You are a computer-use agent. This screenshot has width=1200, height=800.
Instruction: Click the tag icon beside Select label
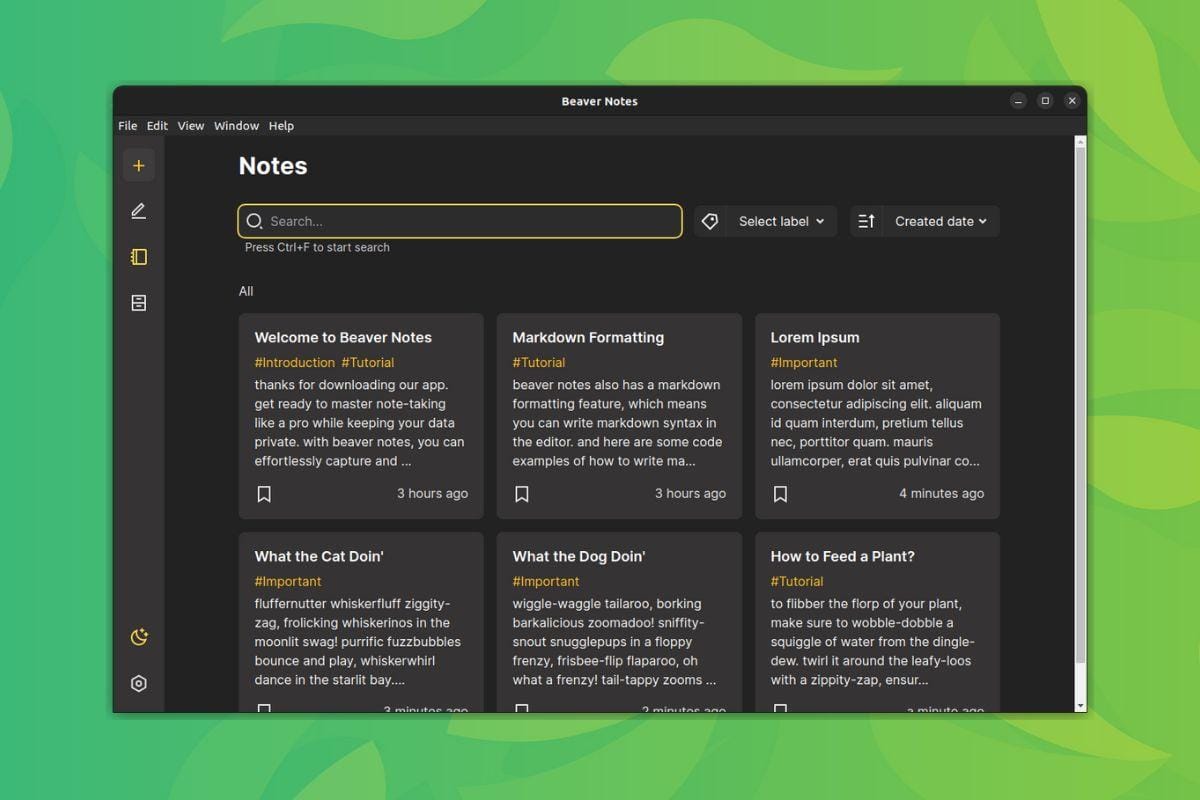[x=710, y=221]
